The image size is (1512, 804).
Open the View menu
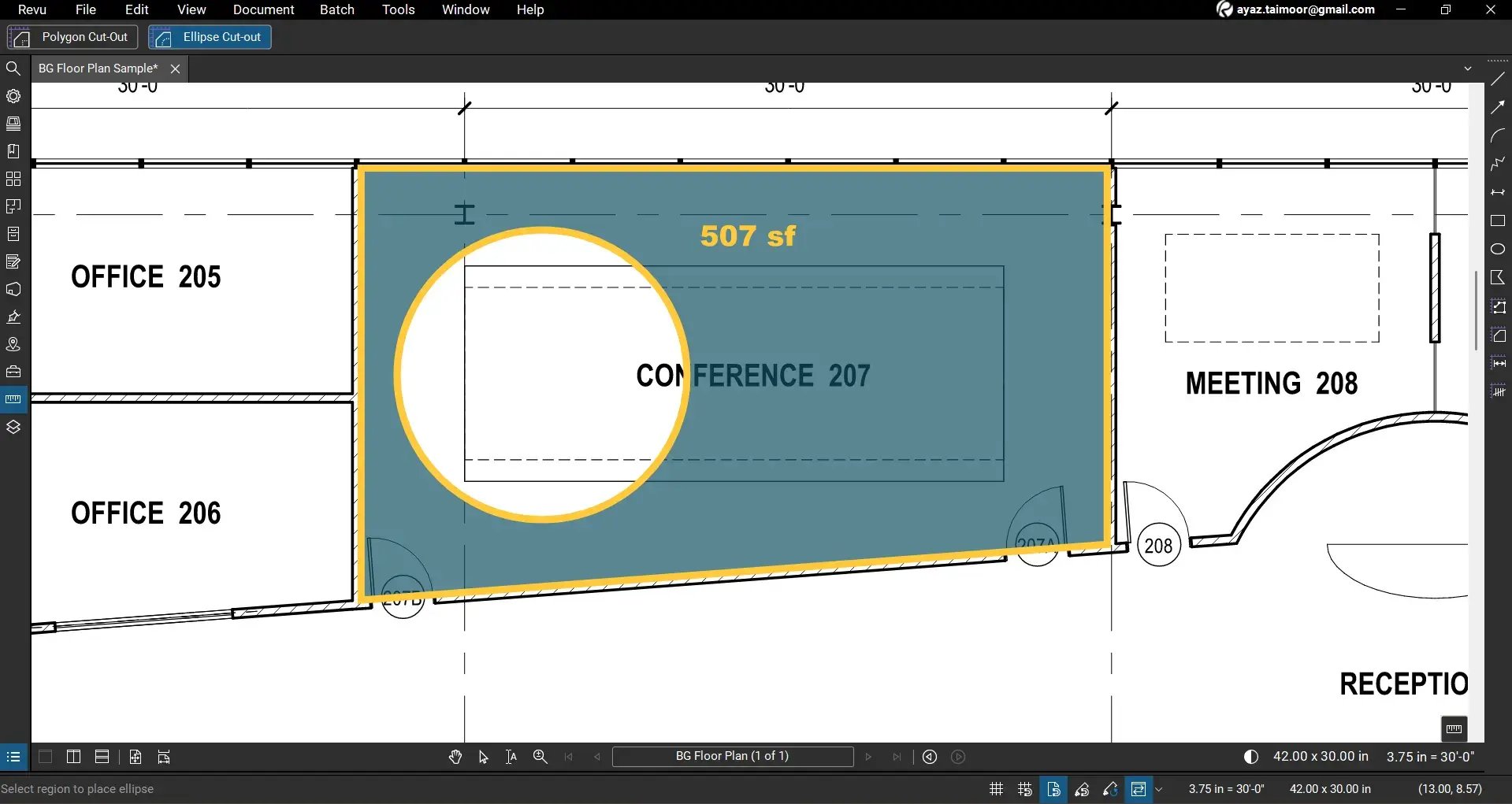click(191, 9)
